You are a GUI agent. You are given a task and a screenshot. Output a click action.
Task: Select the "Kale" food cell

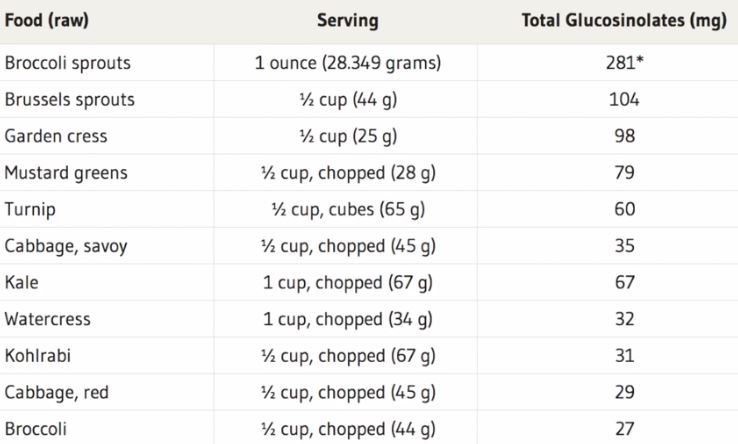(20, 283)
